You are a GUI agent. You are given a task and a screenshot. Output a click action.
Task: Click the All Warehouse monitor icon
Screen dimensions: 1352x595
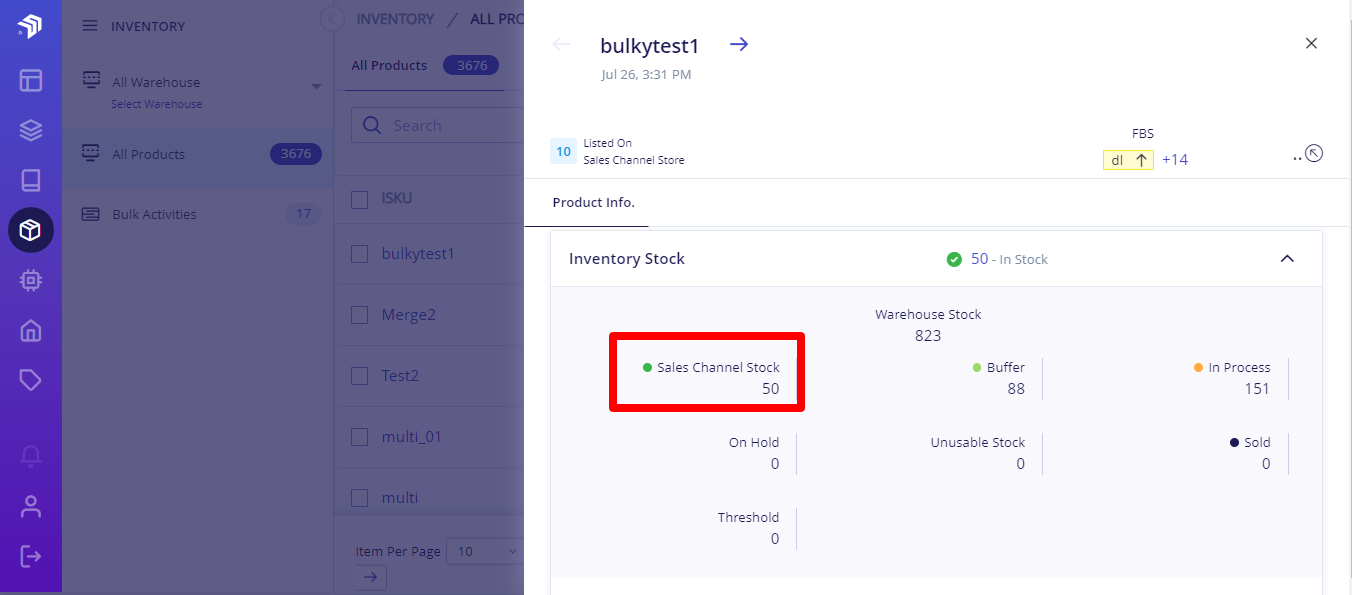[91, 79]
